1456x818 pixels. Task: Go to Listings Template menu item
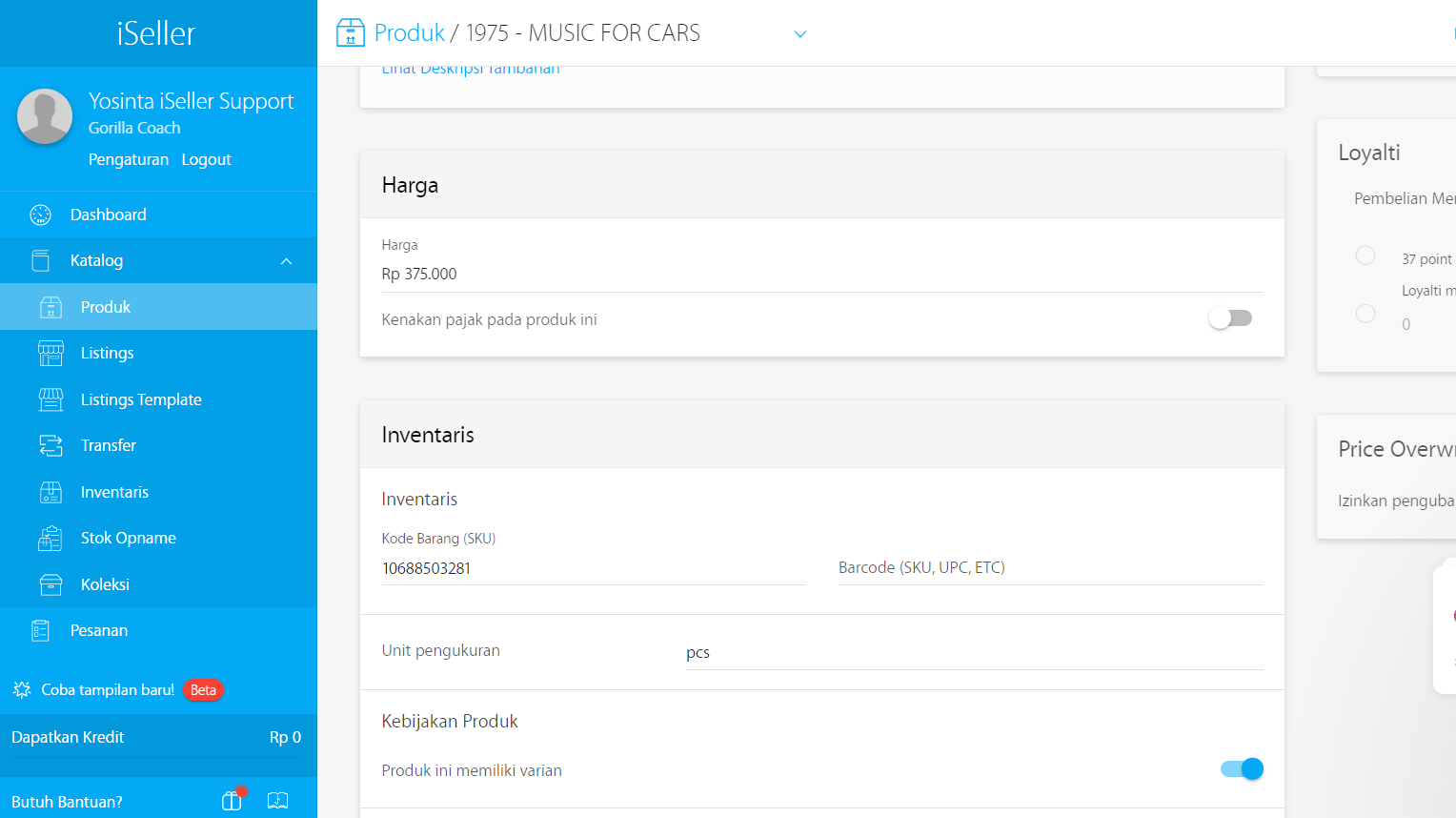pyautogui.click(x=141, y=399)
